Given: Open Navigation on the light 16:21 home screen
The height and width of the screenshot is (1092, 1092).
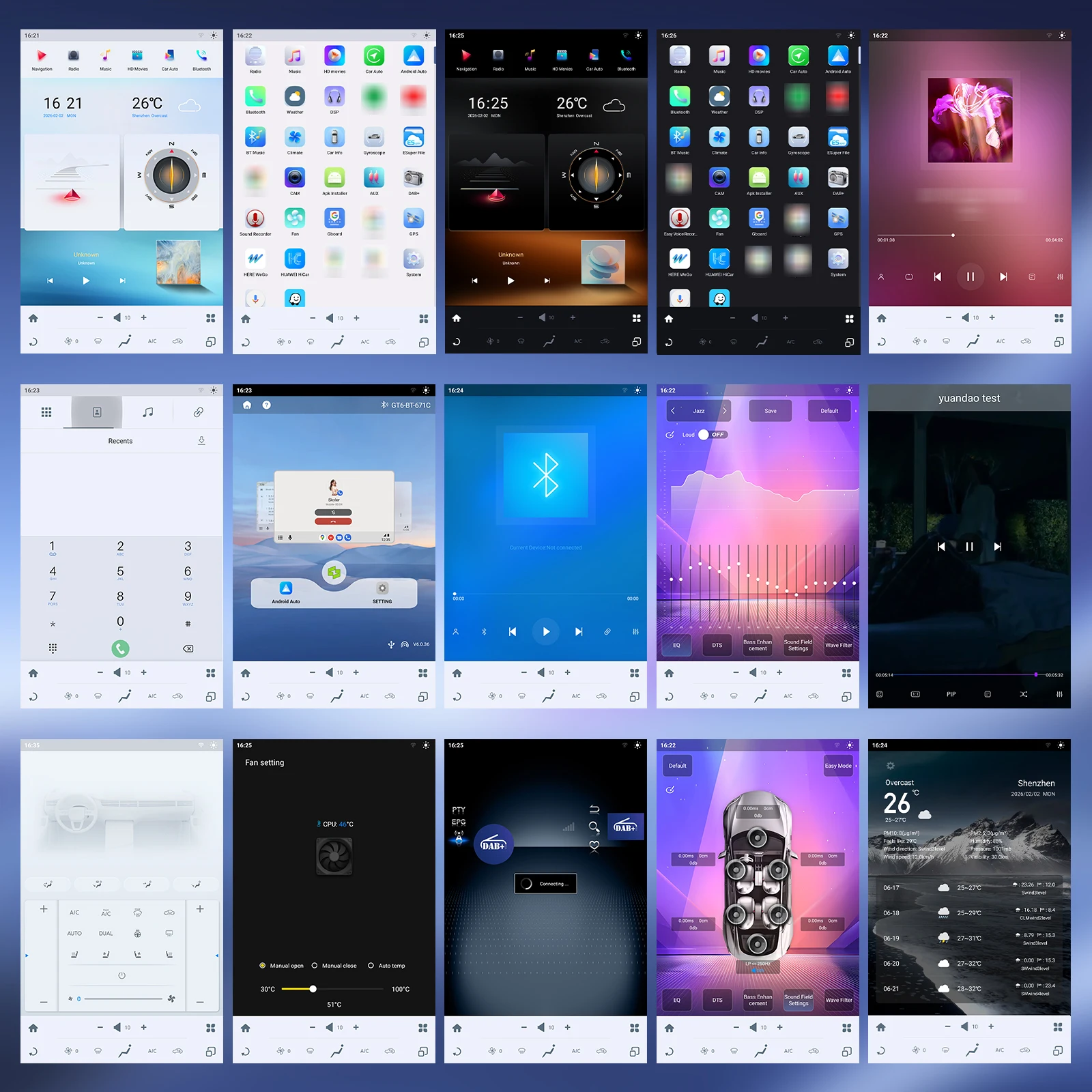Looking at the screenshot, I should [x=42, y=59].
